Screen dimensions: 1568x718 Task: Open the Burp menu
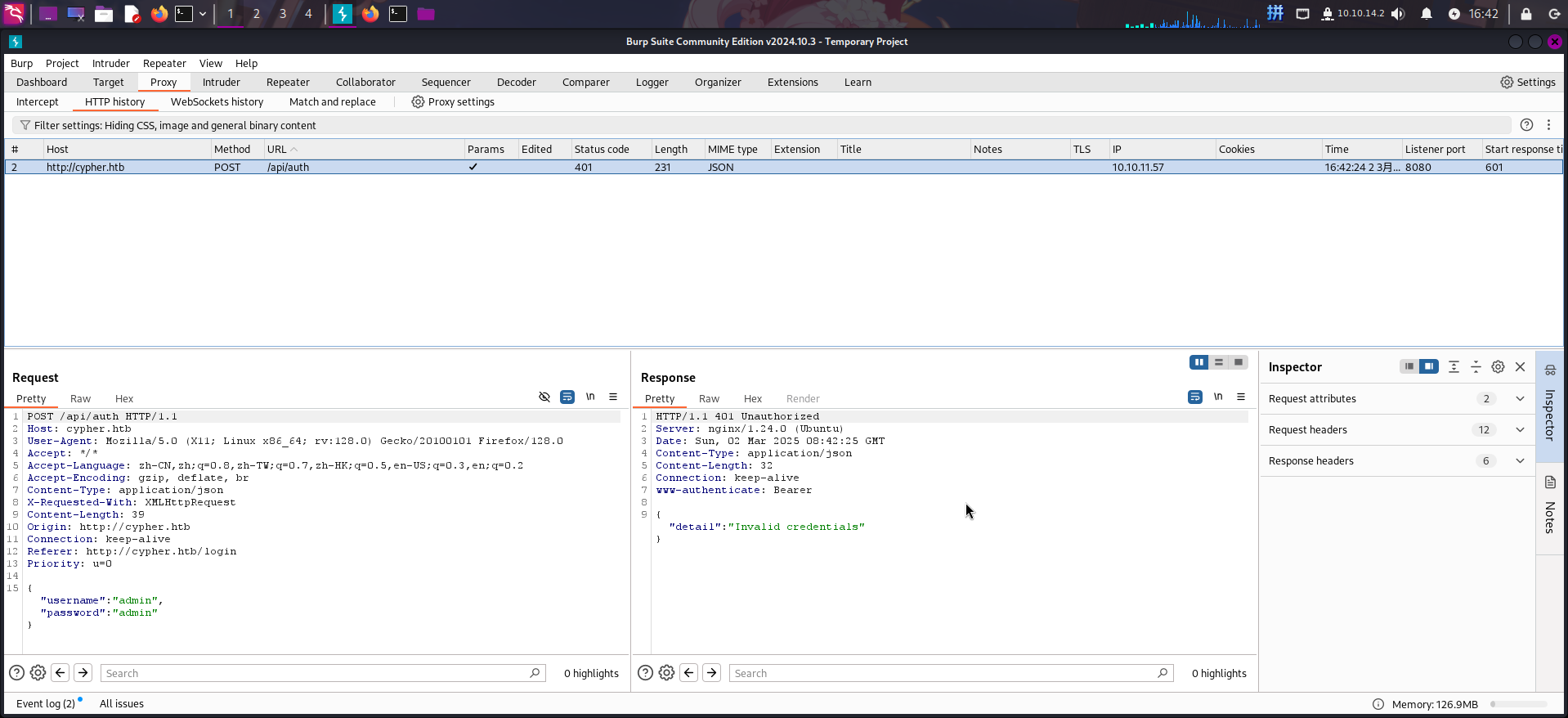click(x=21, y=64)
